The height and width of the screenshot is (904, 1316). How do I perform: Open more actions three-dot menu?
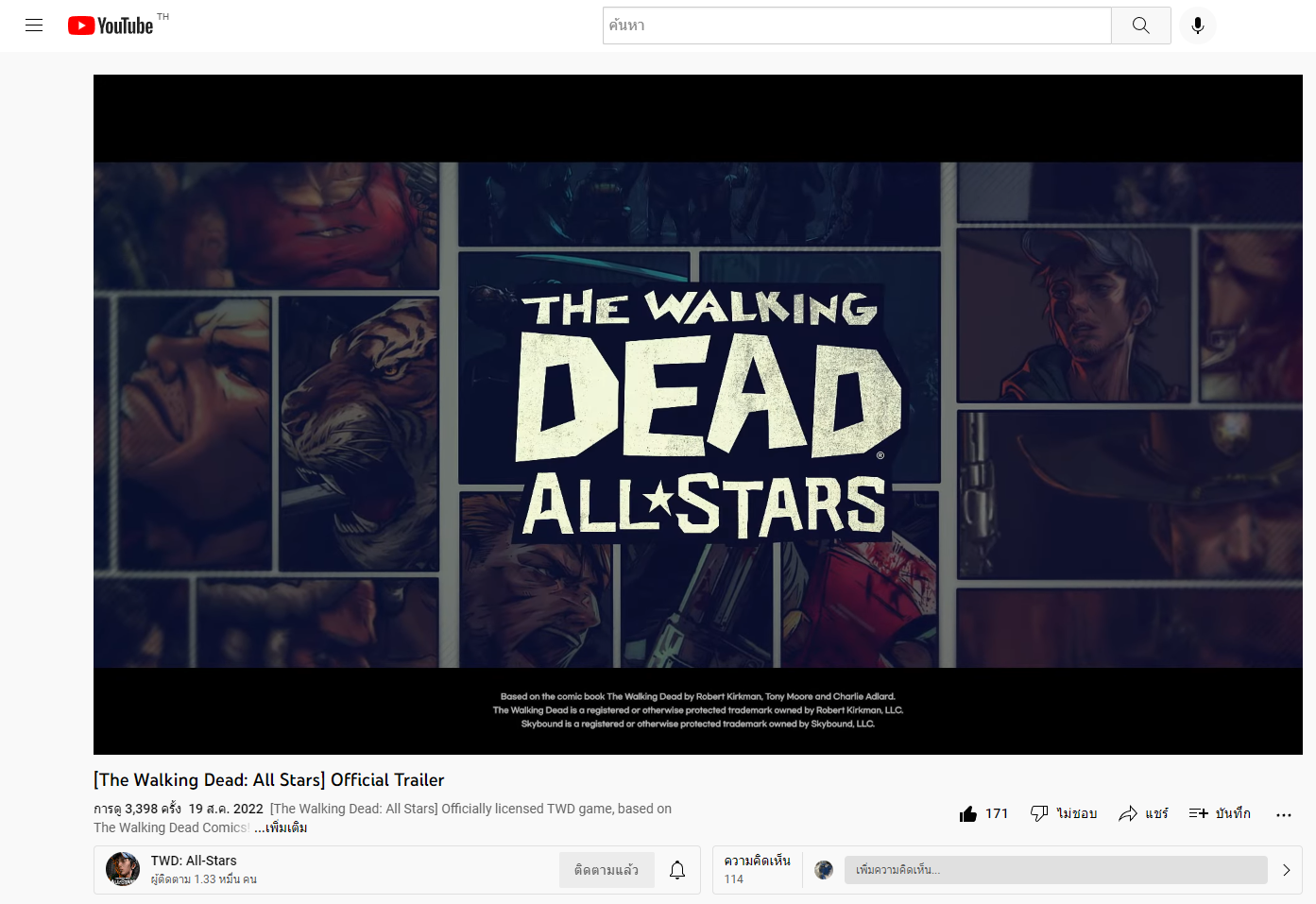point(1283,814)
